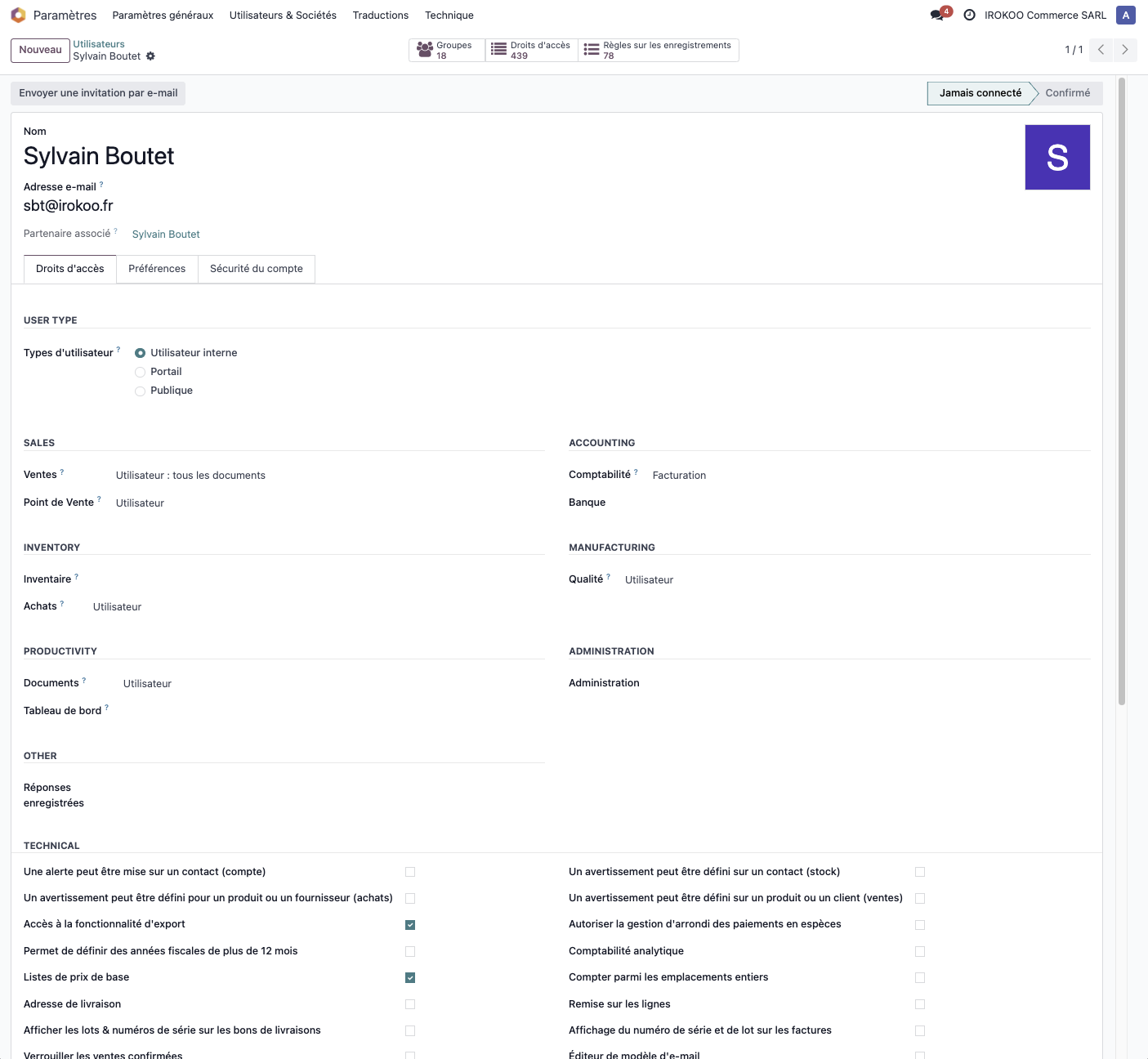1148x1059 pixels.
Task: Check avertissement sur un contact (stock)
Action: (920, 872)
